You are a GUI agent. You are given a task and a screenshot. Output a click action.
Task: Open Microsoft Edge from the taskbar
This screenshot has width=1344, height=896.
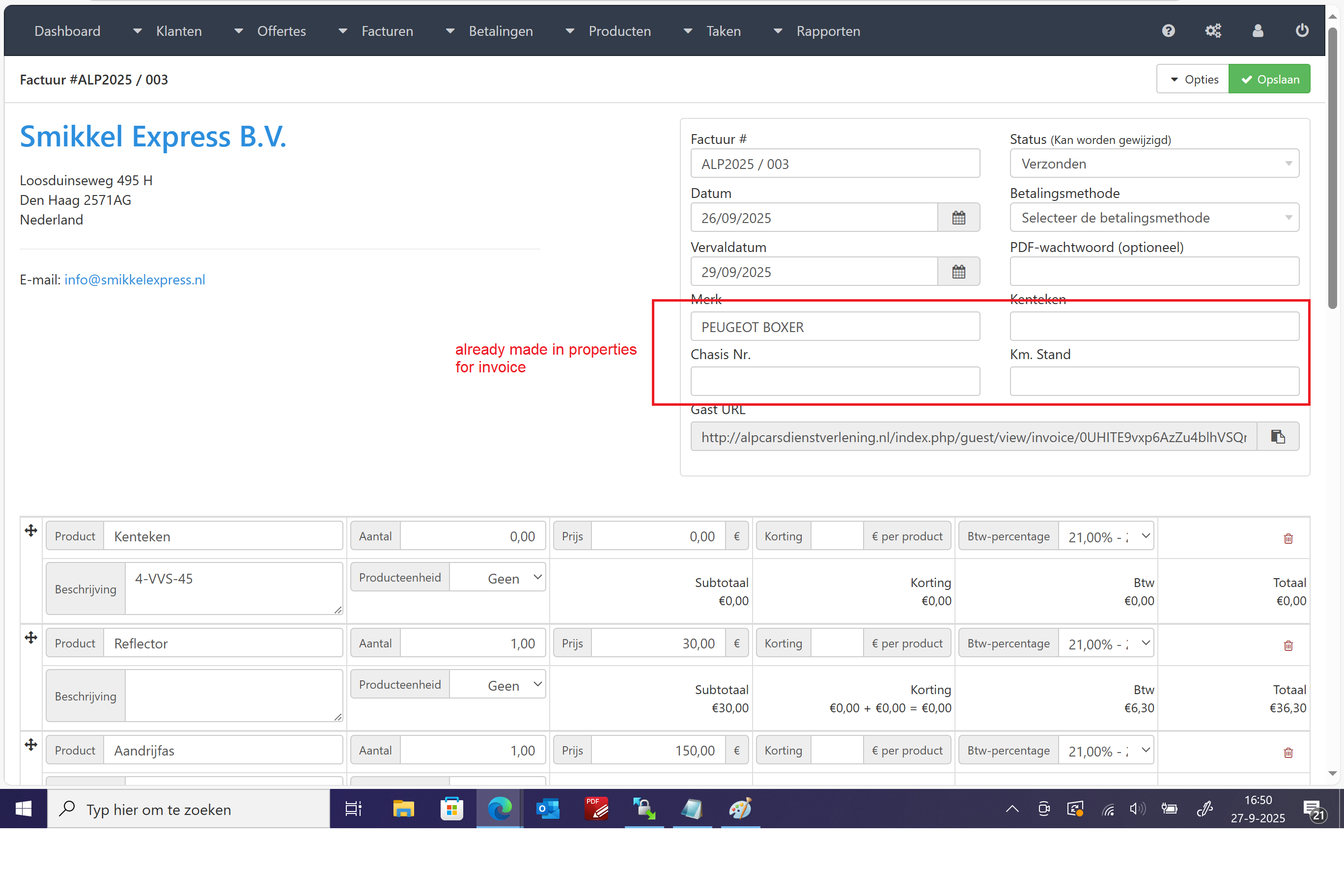(499, 809)
